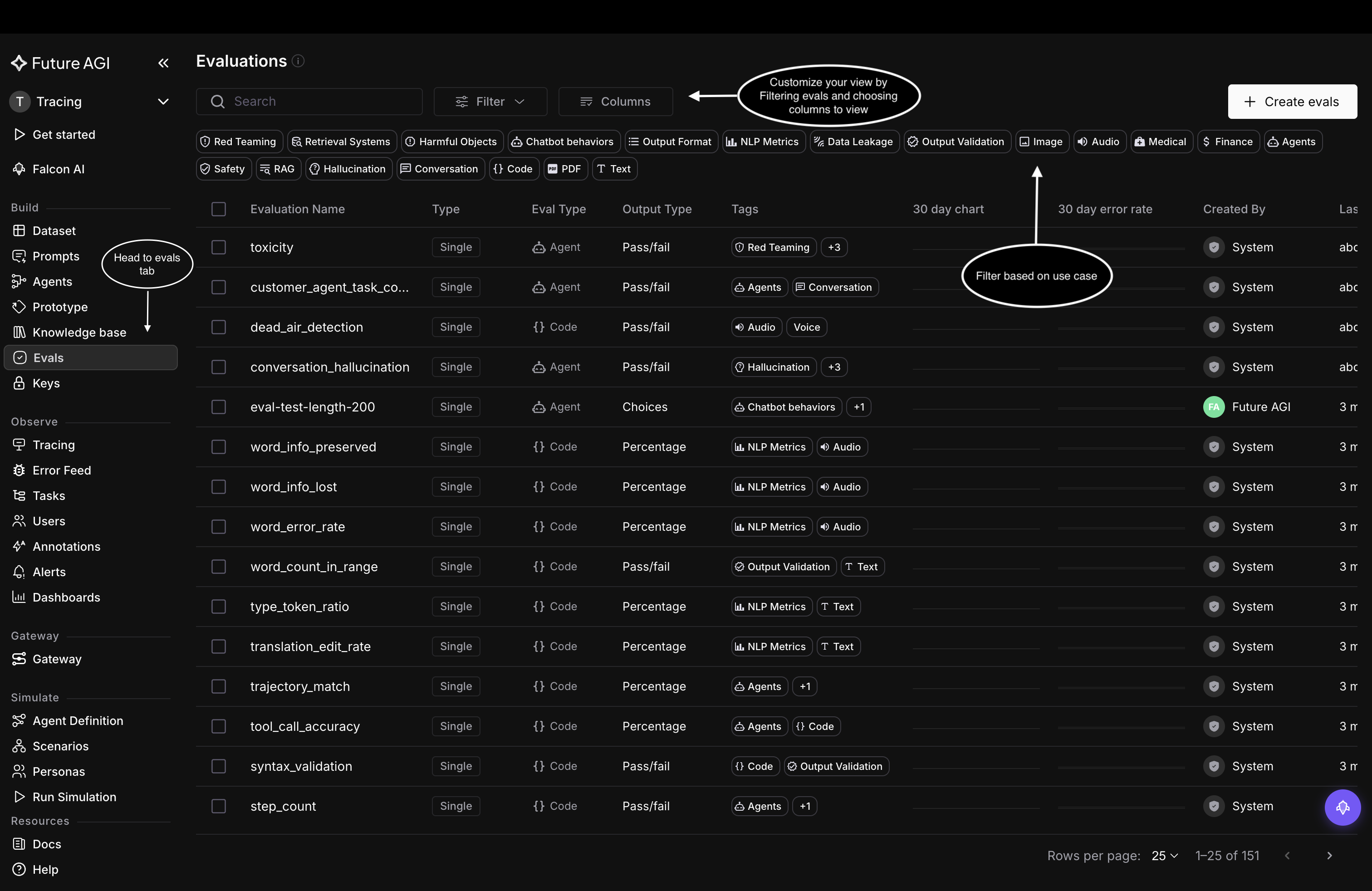Sort by Evaluation Name column header
Screen dimensions: 1372x891
298,209
